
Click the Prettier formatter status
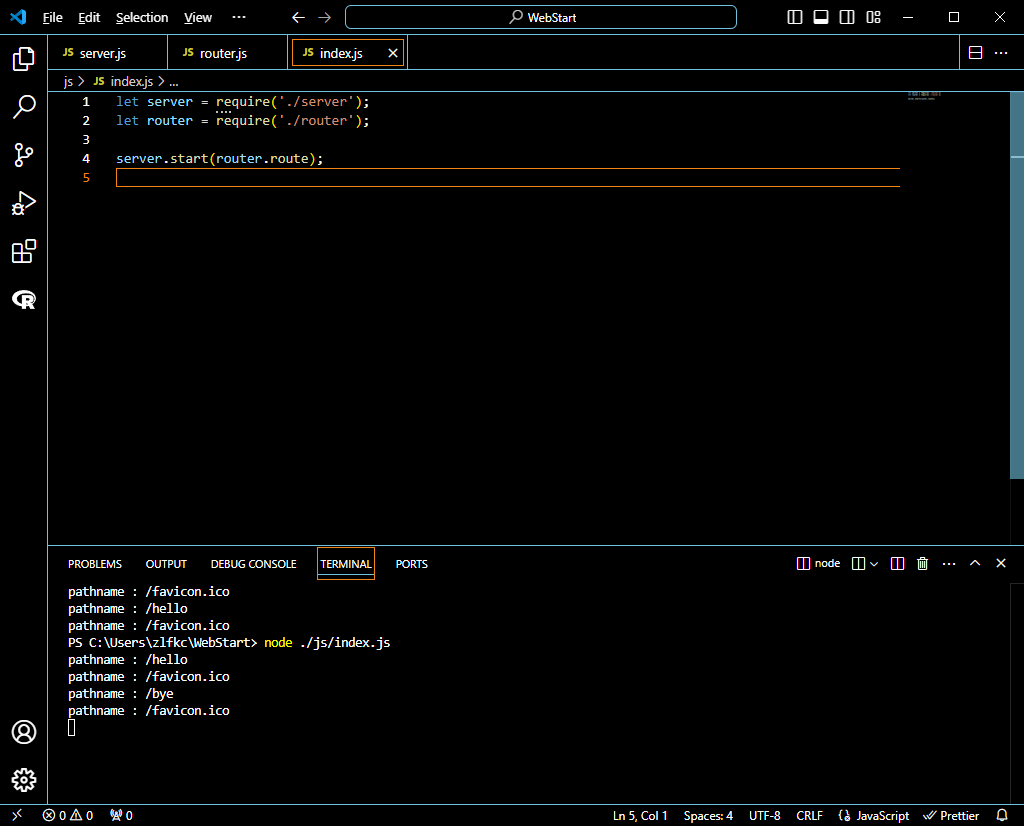(951, 816)
